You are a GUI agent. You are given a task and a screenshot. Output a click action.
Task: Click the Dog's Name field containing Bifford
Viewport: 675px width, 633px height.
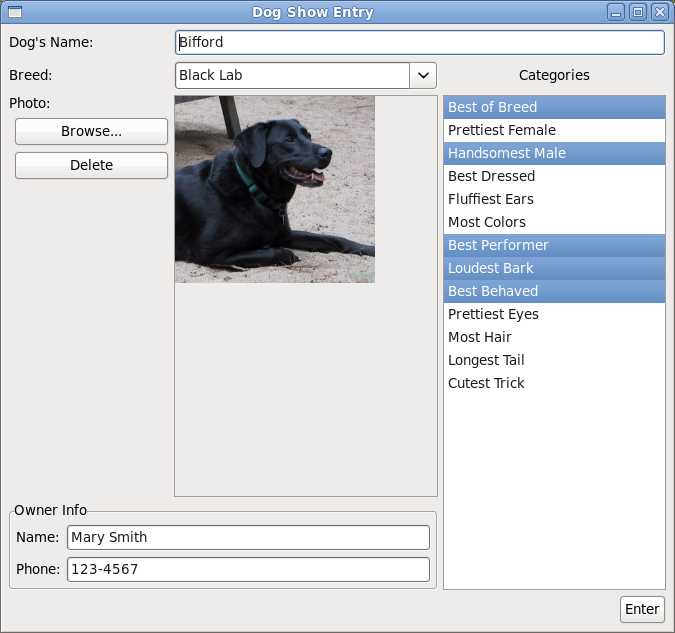(x=420, y=42)
